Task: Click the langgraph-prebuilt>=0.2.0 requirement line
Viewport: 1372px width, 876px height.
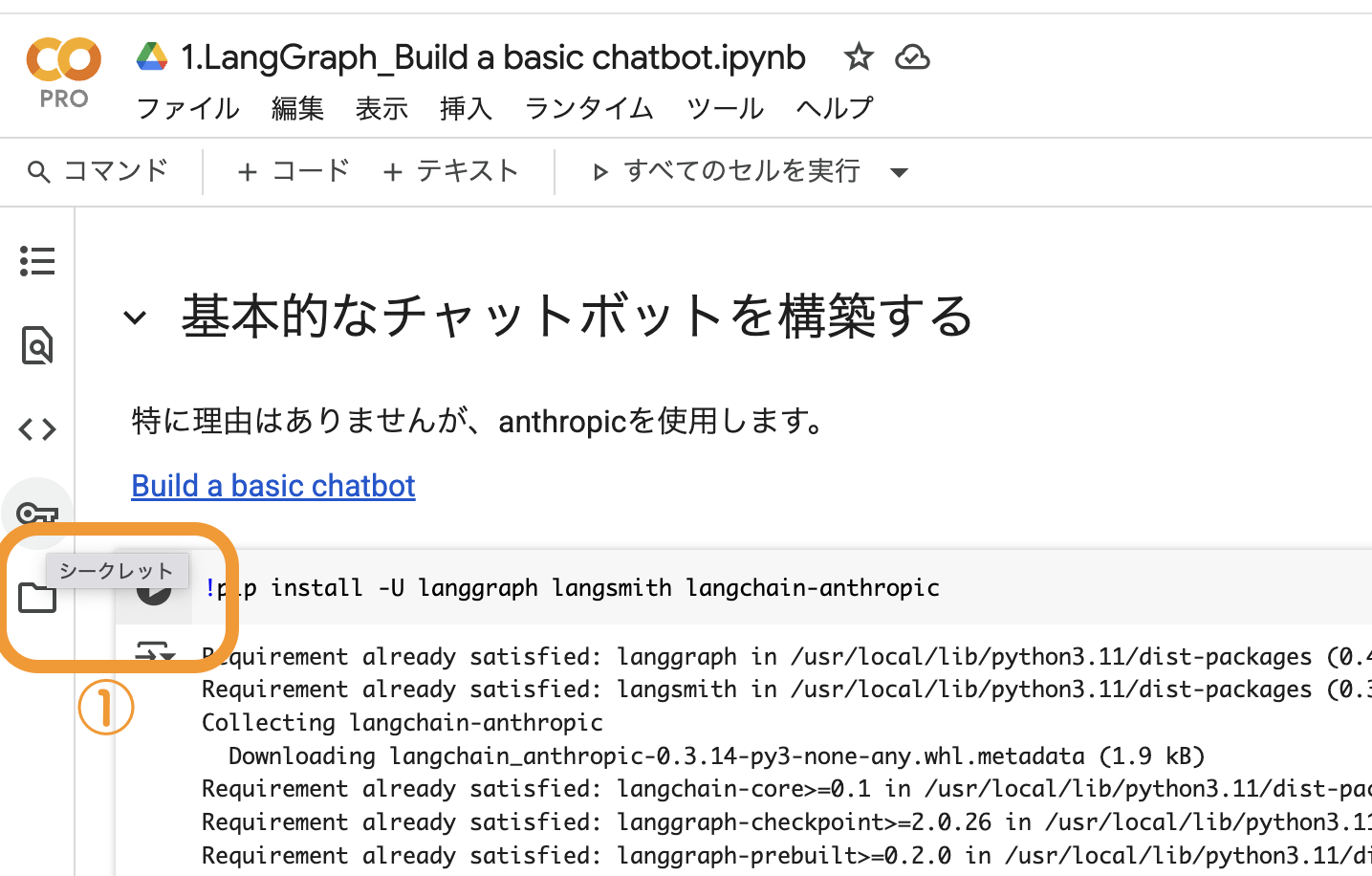Action: tap(786, 856)
